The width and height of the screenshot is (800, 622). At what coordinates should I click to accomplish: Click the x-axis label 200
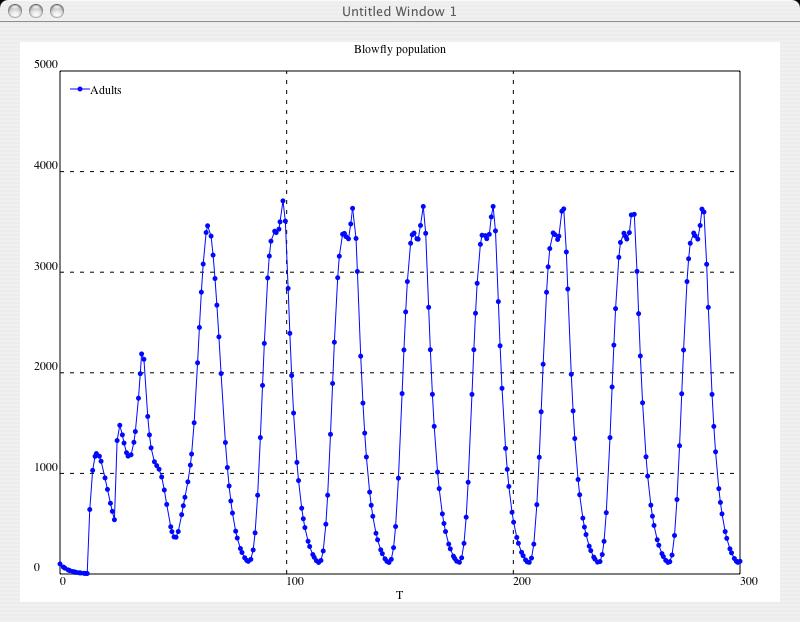522,581
